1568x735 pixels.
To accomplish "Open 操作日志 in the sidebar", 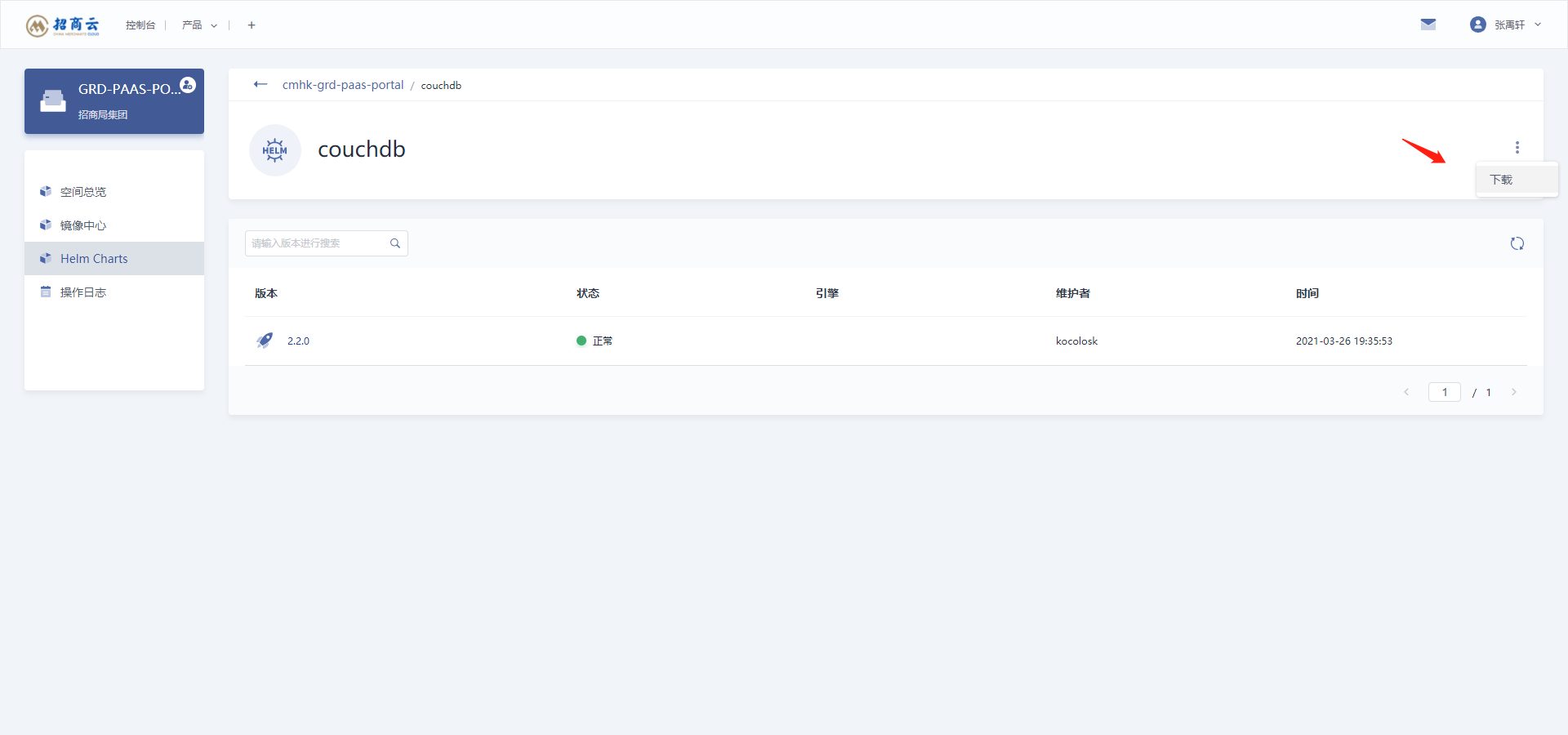I will (114, 292).
